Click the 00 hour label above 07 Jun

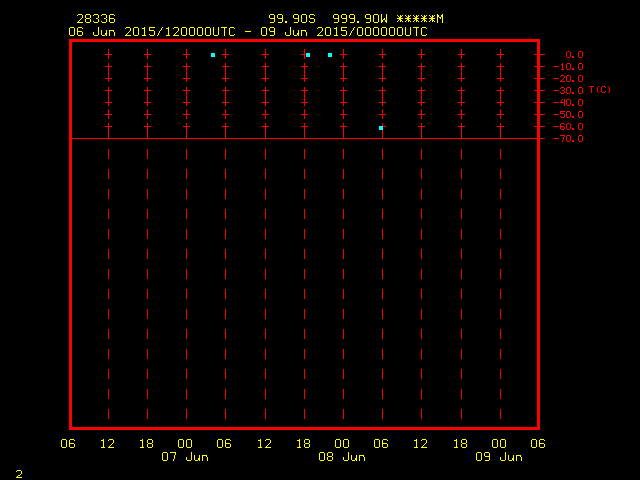tap(185, 444)
